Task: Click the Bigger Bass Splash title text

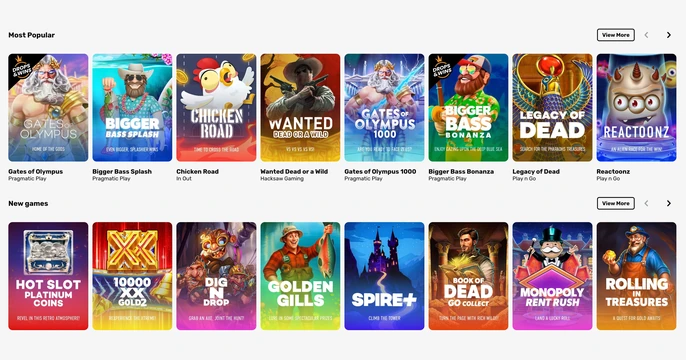Action: point(122,171)
